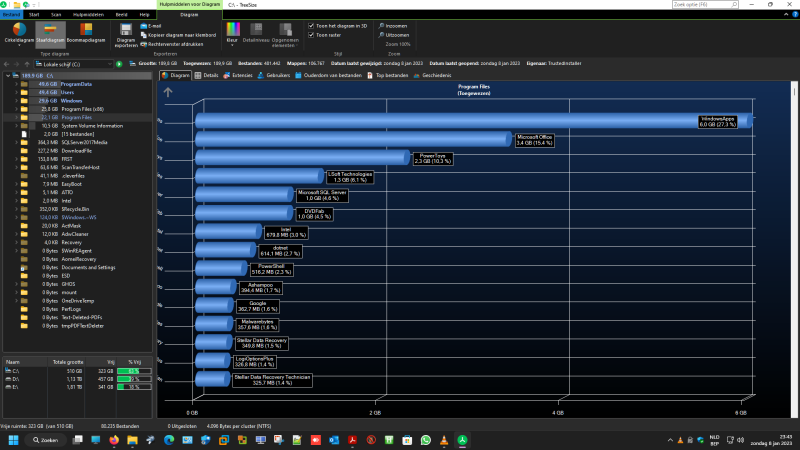Image resolution: width=800 pixels, height=450 pixels.
Task: Toggle the Toon het diagram in 3D checkbox
Action: click(x=311, y=25)
